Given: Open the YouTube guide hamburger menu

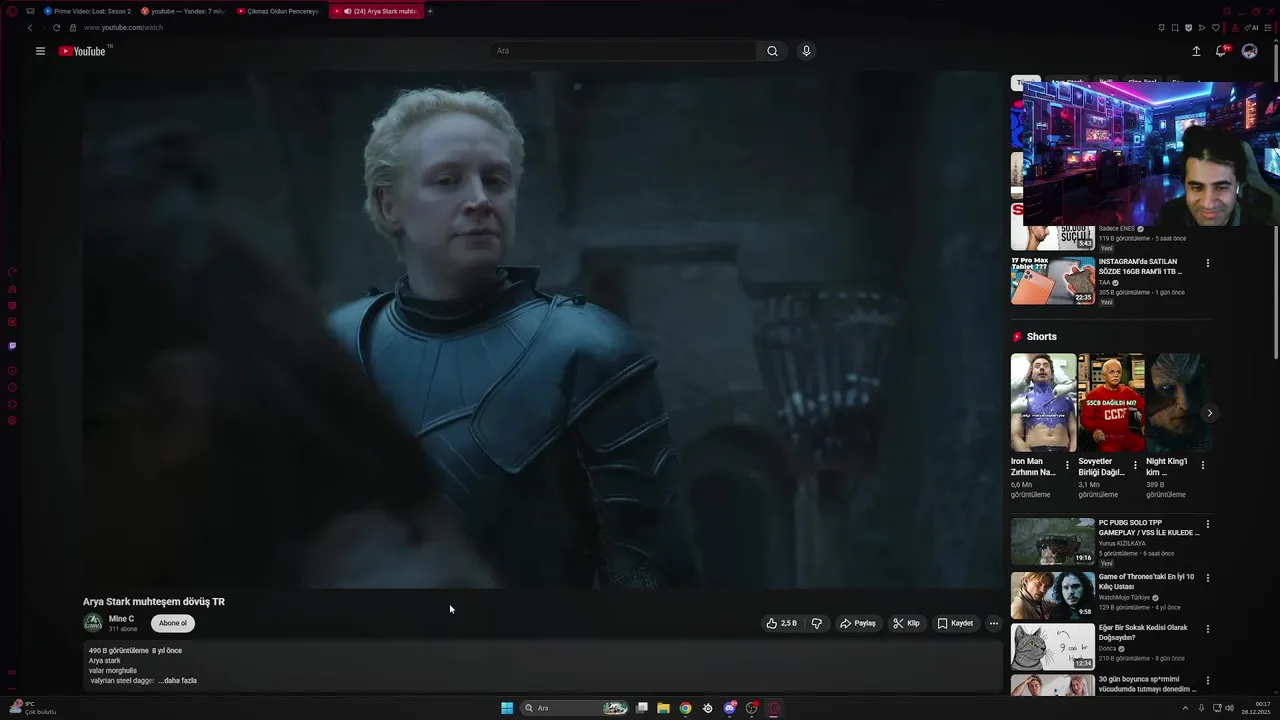Looking at the screenshot, I should click(40, 51).
